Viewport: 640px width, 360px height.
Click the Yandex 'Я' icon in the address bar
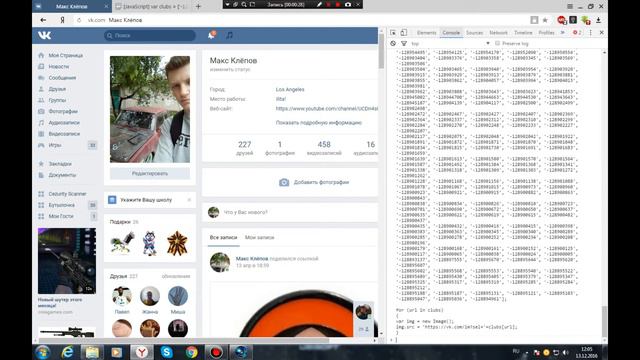62,20
